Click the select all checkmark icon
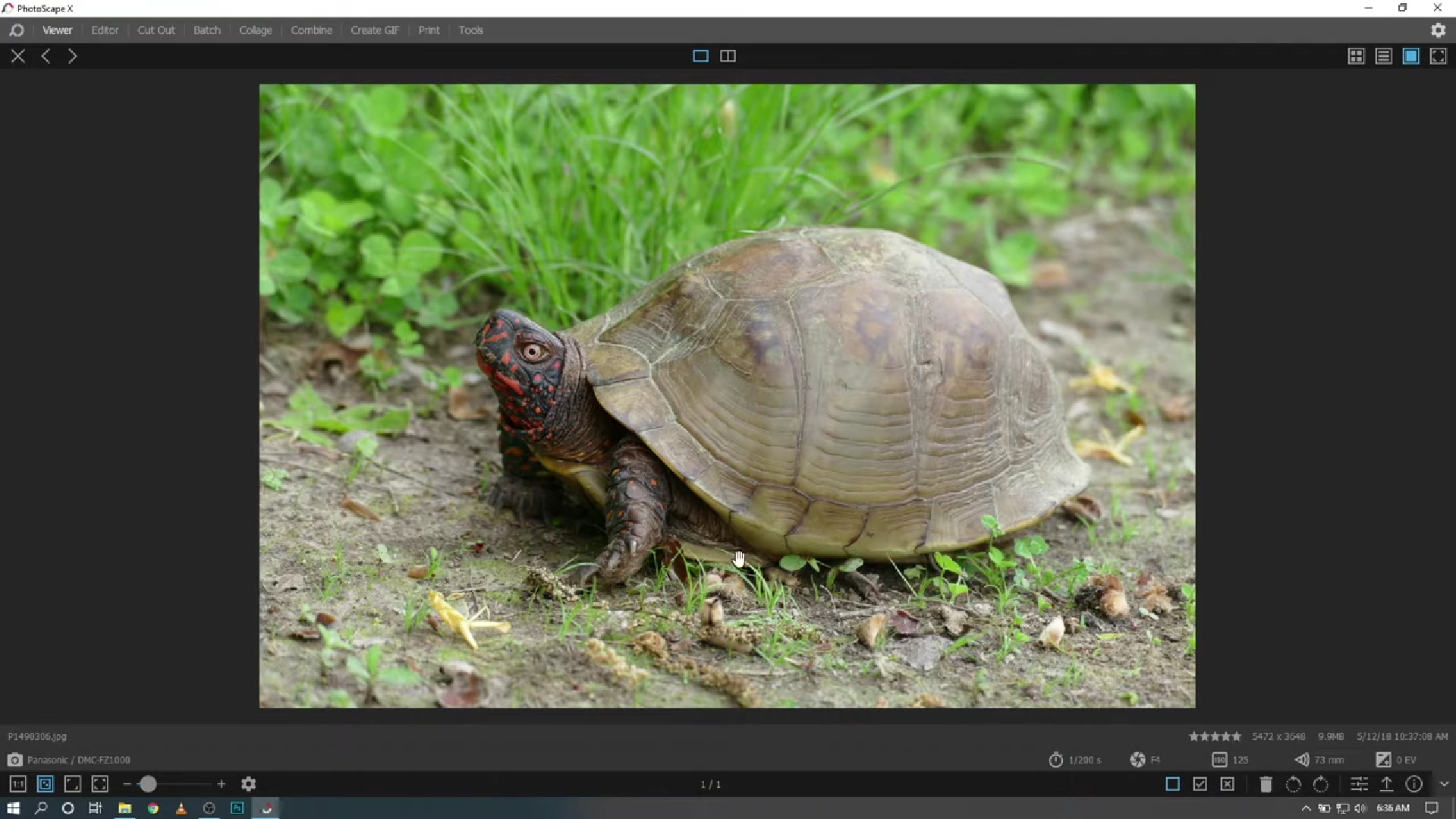Image resolution: width=1456 pixels, height=819 pixels. [1200, 784]
